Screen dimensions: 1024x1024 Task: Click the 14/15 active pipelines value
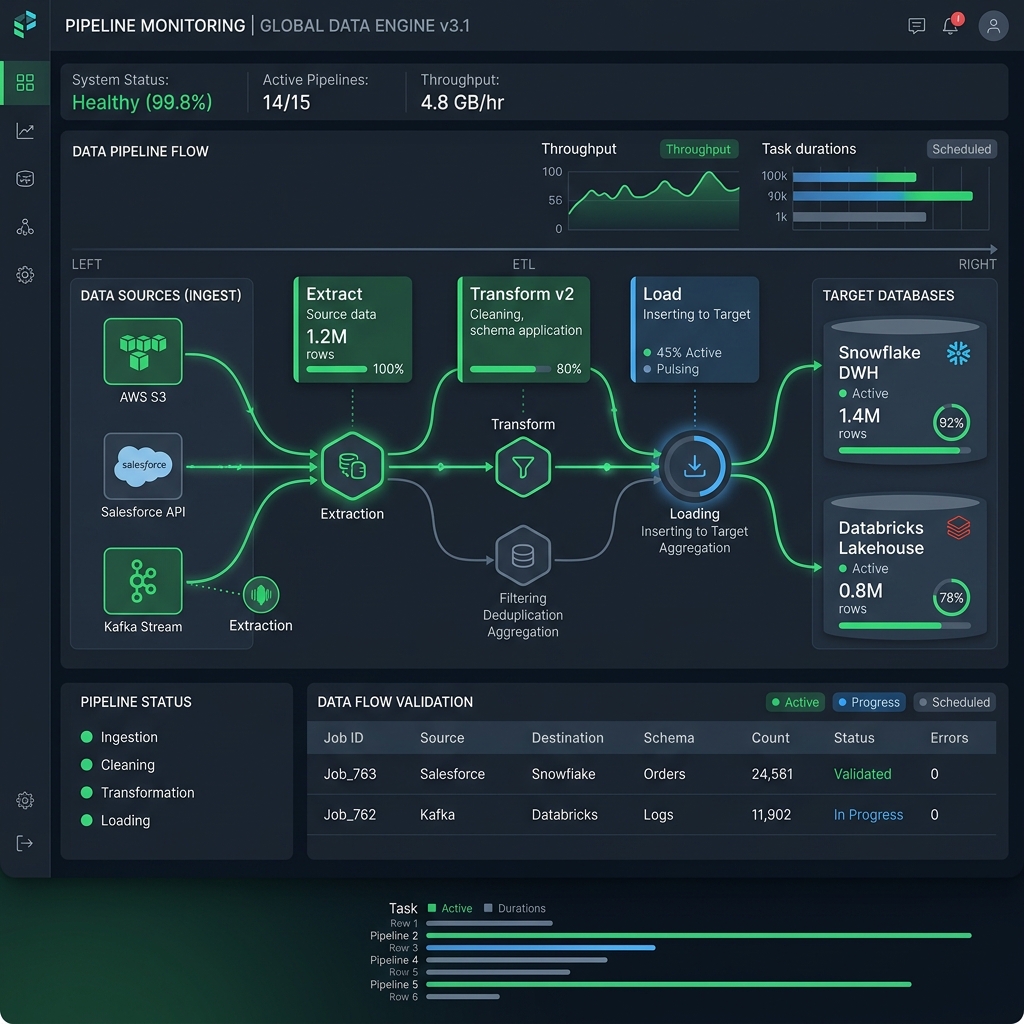tap(286, 103)
